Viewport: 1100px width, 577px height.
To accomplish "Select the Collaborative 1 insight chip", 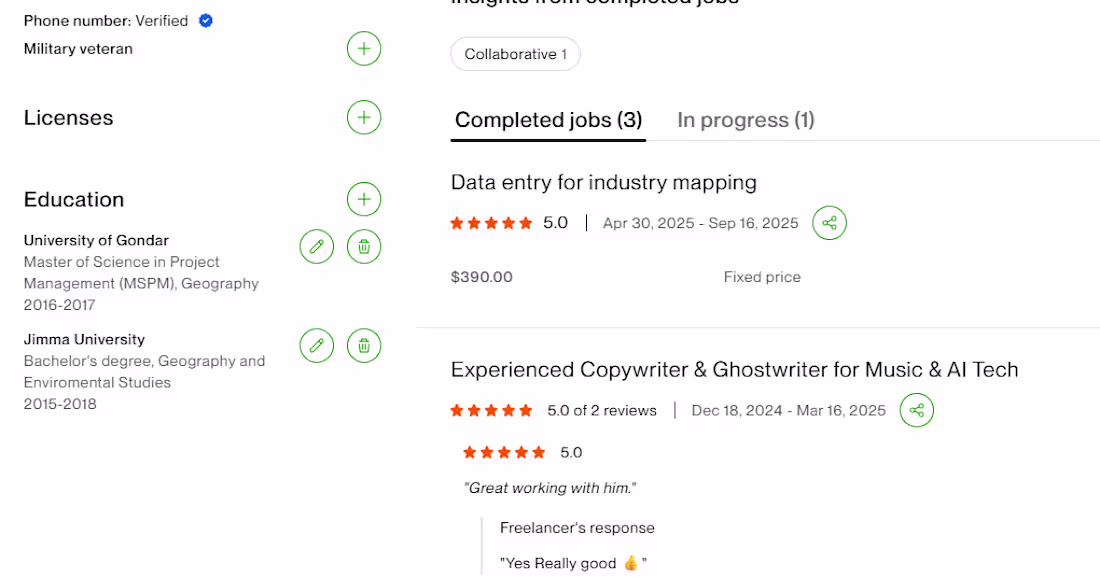I will point(515,54).
